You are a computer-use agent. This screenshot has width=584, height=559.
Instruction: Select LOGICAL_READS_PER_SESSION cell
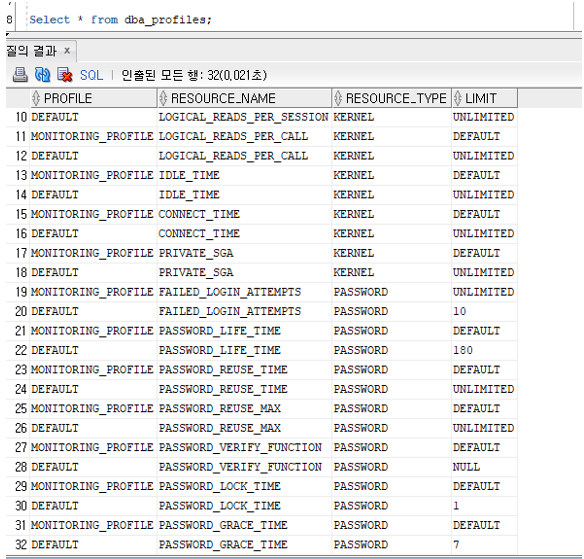[x=244, y=117]
